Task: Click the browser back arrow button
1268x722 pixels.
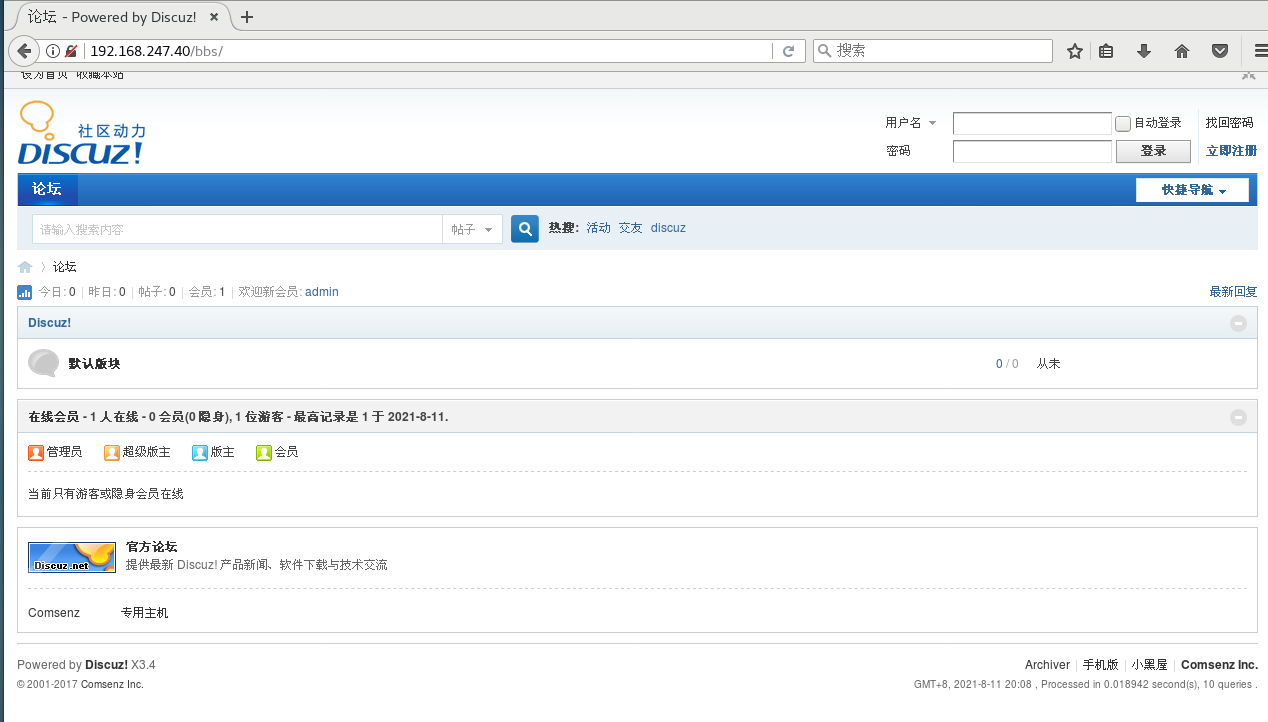Action: coord(24,51)
